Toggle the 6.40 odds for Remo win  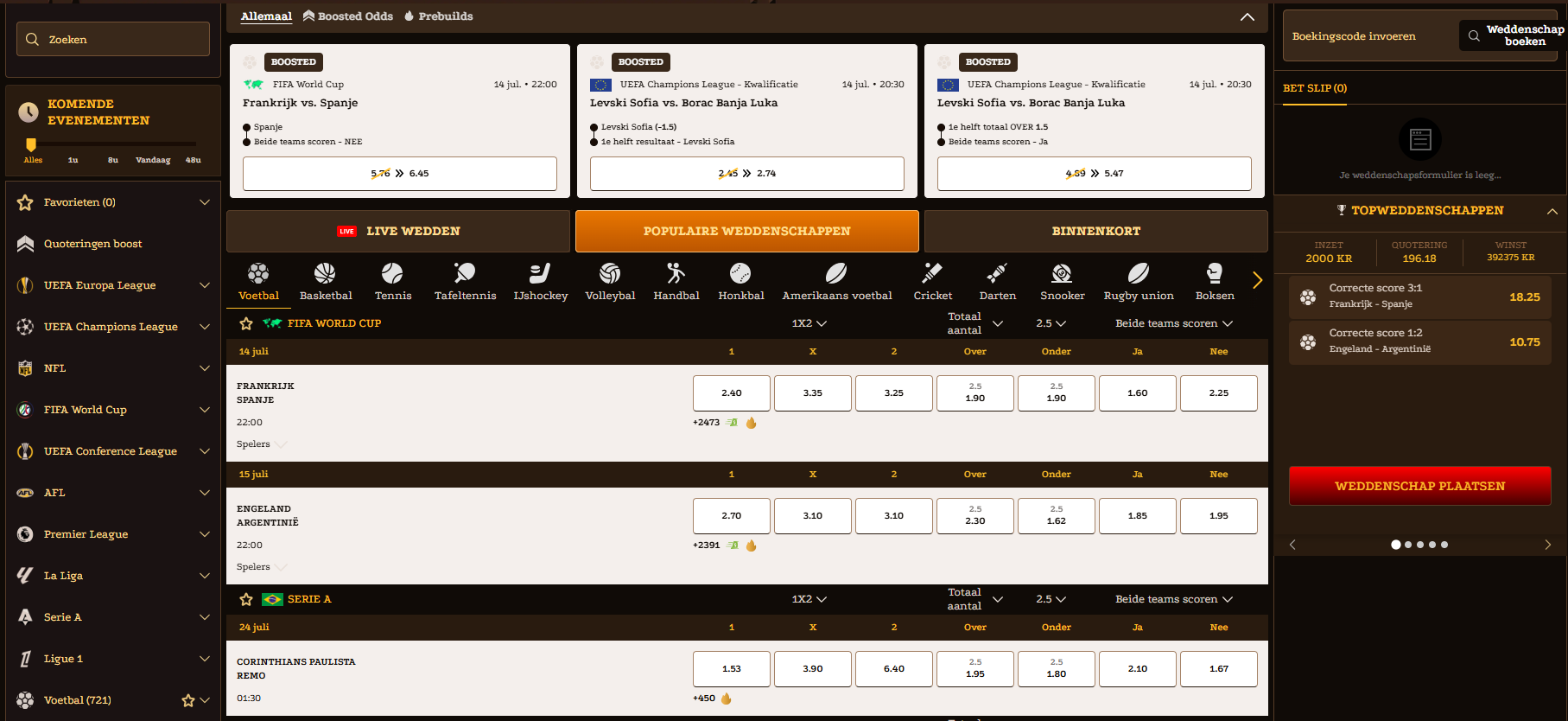click(894, 669)
